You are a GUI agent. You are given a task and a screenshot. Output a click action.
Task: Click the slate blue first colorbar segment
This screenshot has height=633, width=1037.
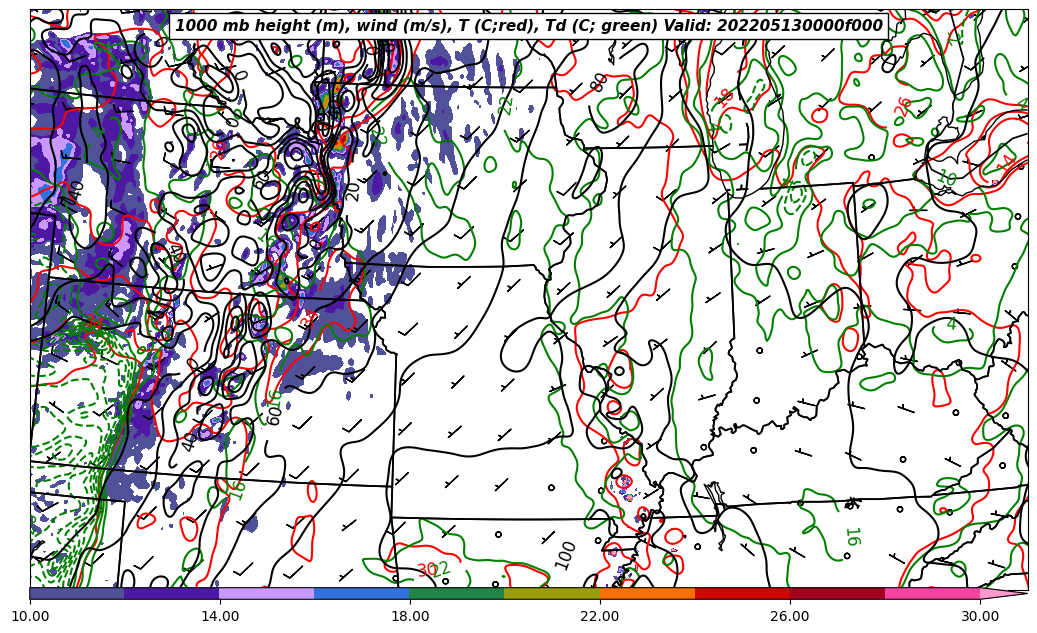(x=77, y=593)
